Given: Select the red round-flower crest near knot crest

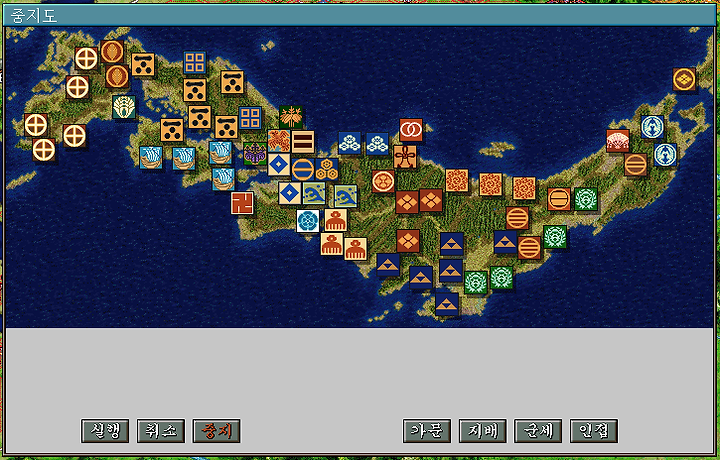Looking at the screenshot, I should point(383,181).
